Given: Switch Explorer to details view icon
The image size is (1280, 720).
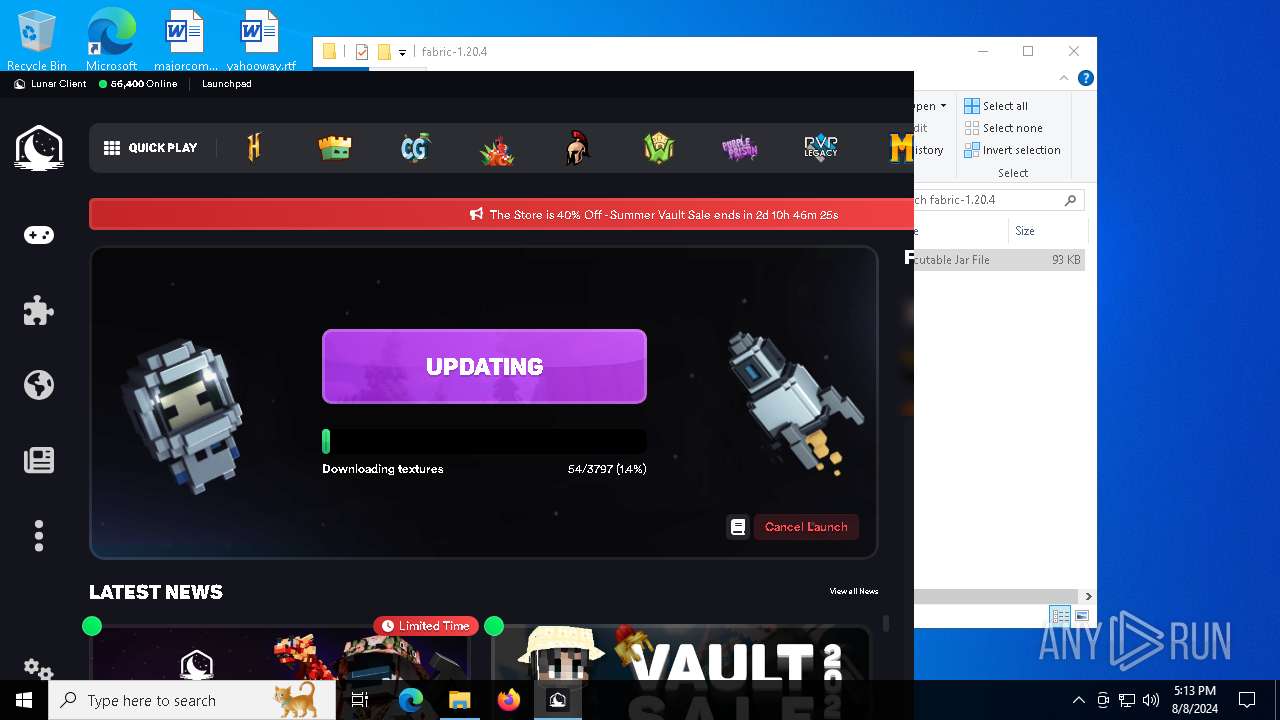Looking at the screenshot, I should click(x=1060, y=616).
